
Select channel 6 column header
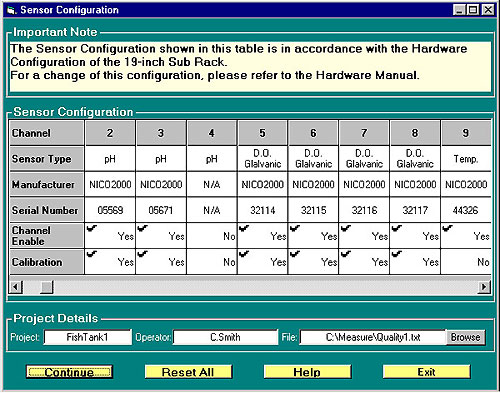[313, 133]
